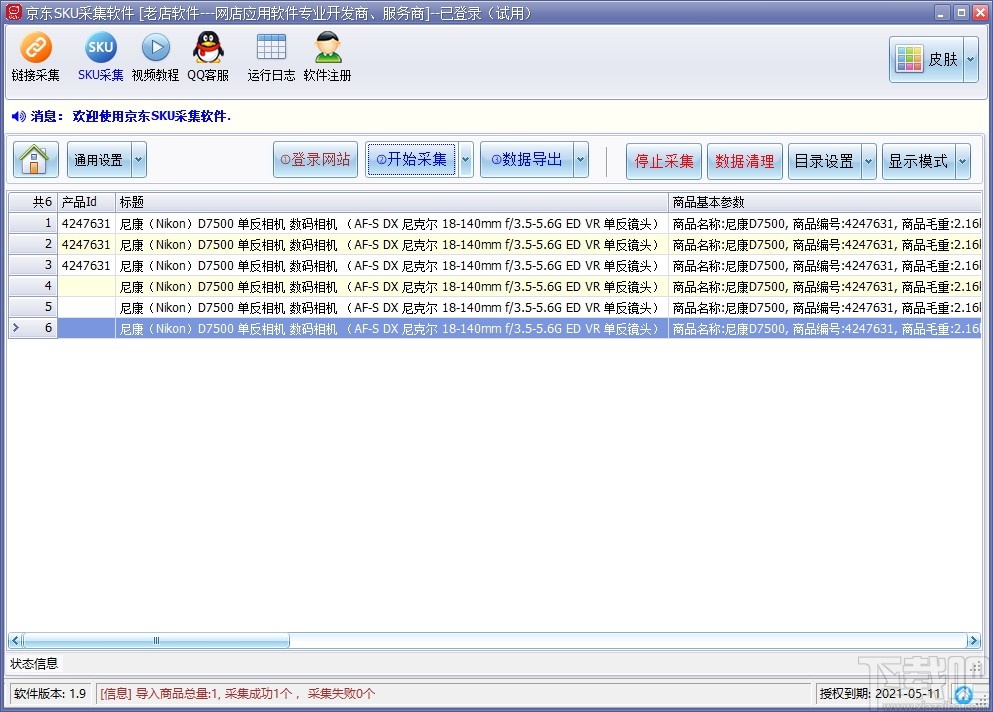Click the row 6 indicator arrow

pyautogui.click(x=16, y=327)
